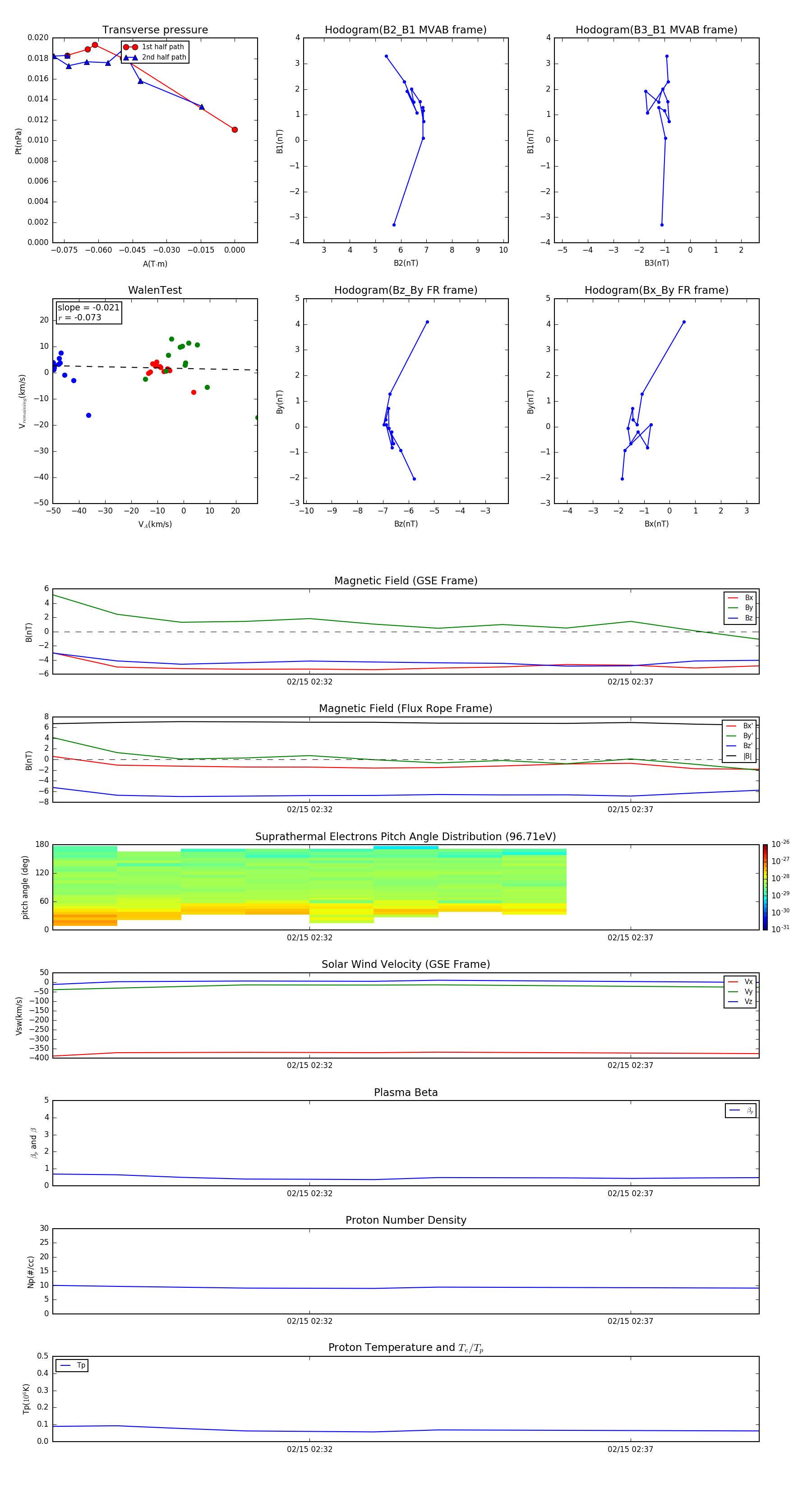Click the 'By' legend entry in GSE plot
This screenshot has height=1489, width=812.
(x=740, y=607)
